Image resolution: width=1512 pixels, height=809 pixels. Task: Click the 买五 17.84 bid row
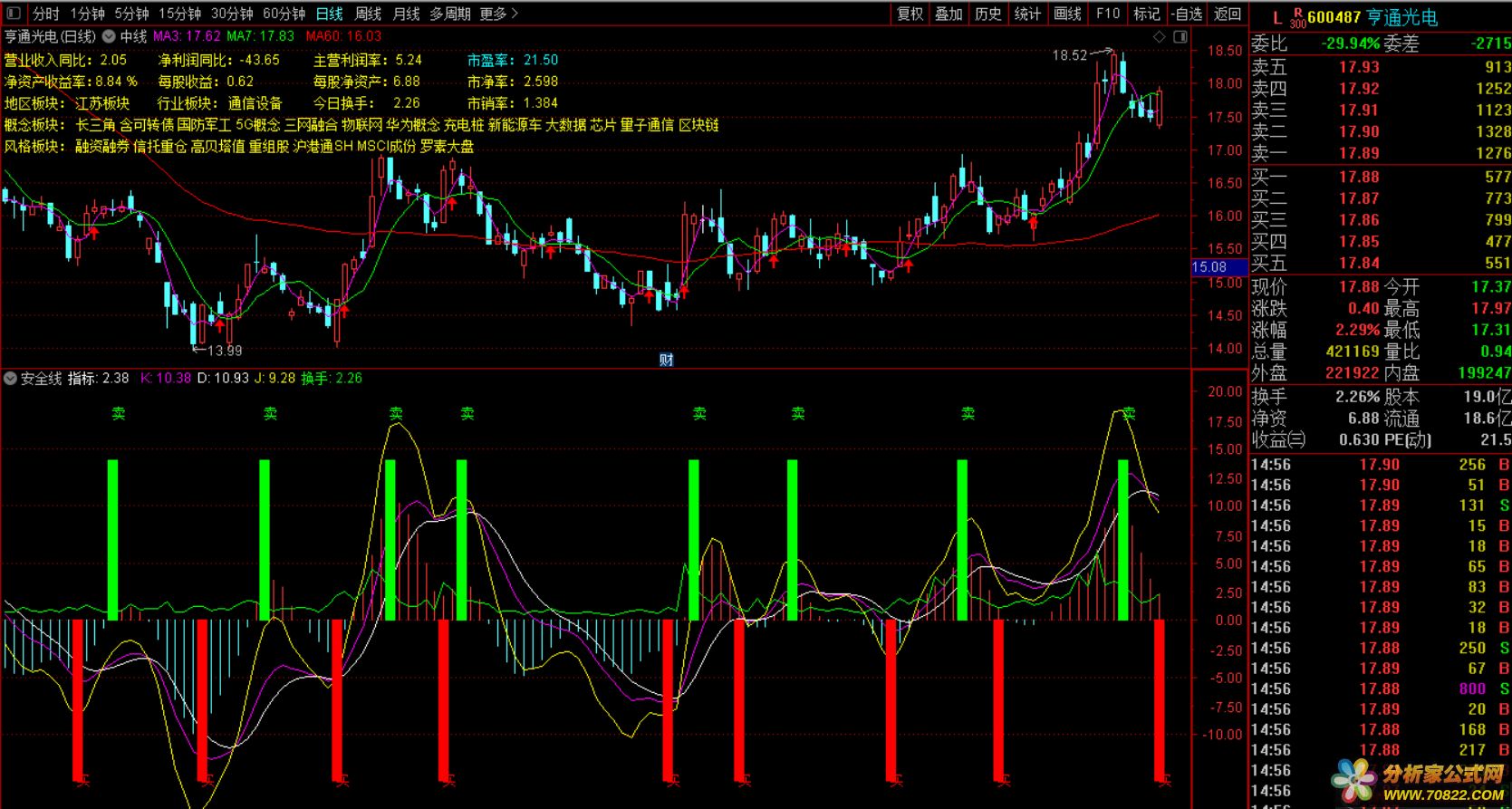1381,263
